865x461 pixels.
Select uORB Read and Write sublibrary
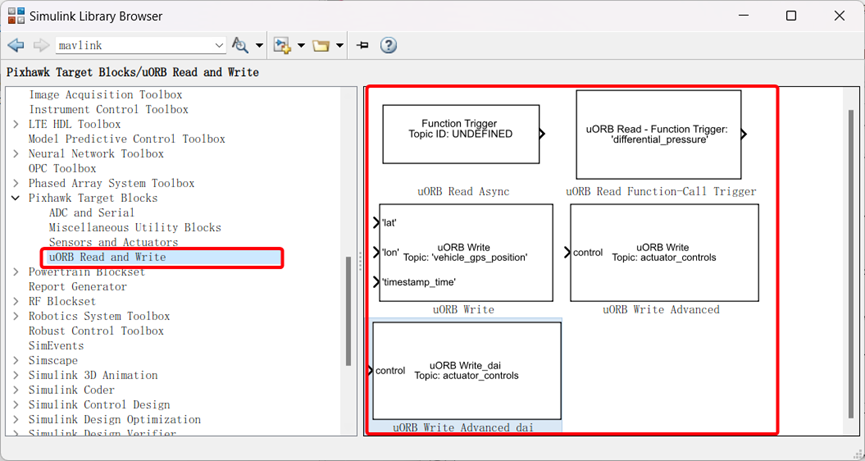pyautogui.click(x=108, y=258)
